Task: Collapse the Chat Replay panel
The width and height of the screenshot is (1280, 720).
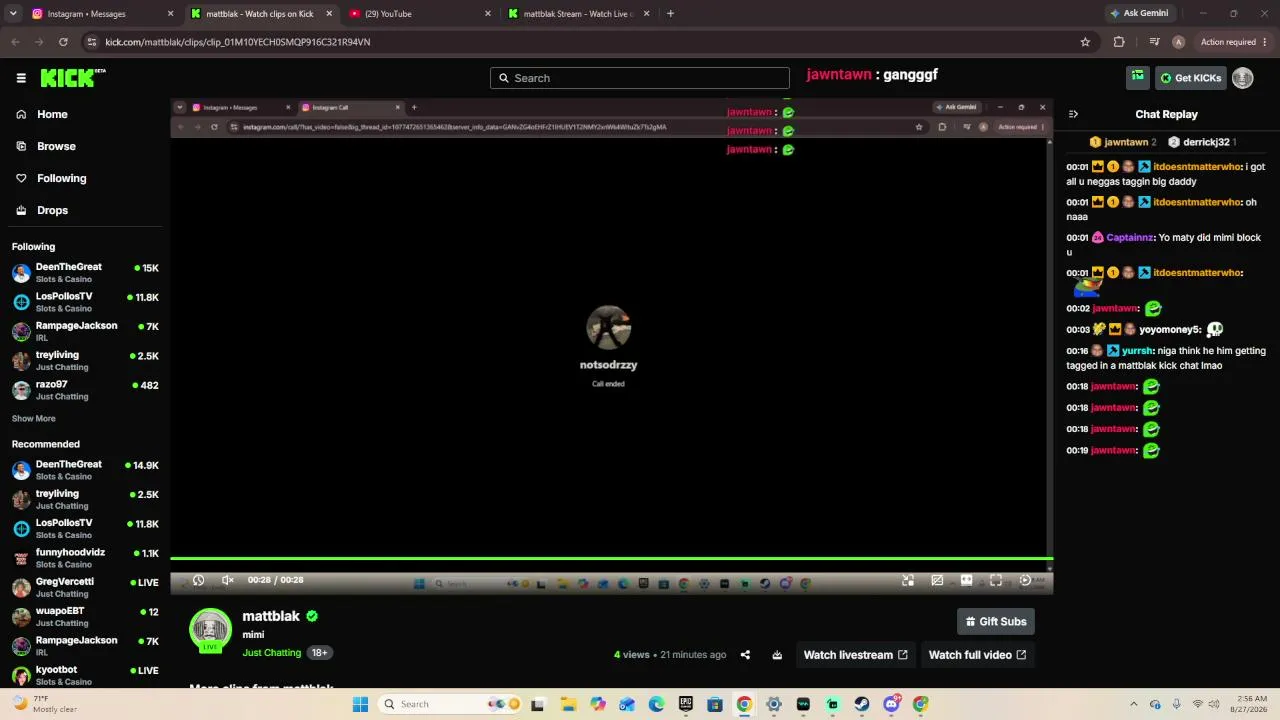Action: (x=1073, y=114)
